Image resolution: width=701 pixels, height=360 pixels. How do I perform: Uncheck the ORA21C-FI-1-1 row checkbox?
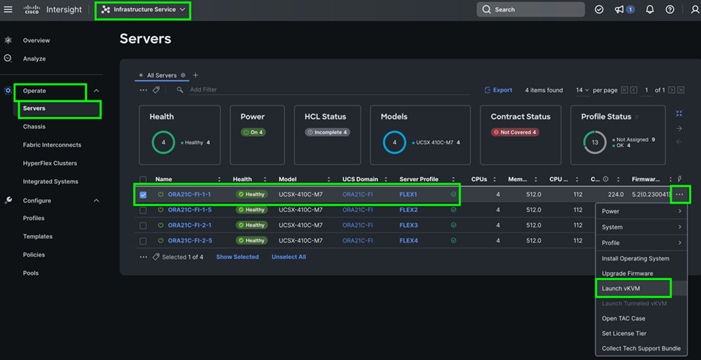[143, 195]
